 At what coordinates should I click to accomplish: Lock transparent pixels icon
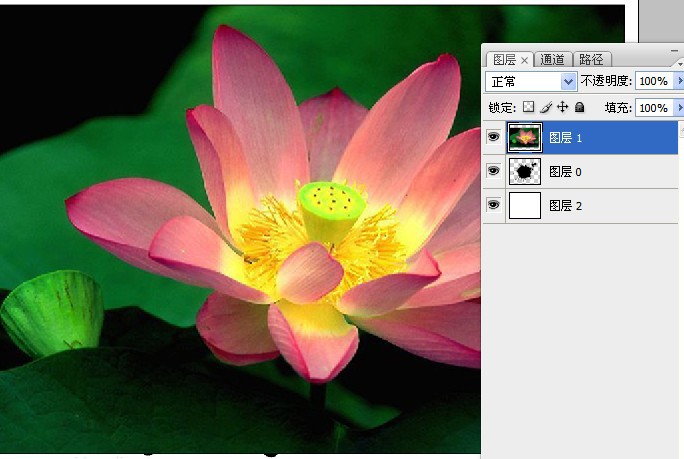528,107
